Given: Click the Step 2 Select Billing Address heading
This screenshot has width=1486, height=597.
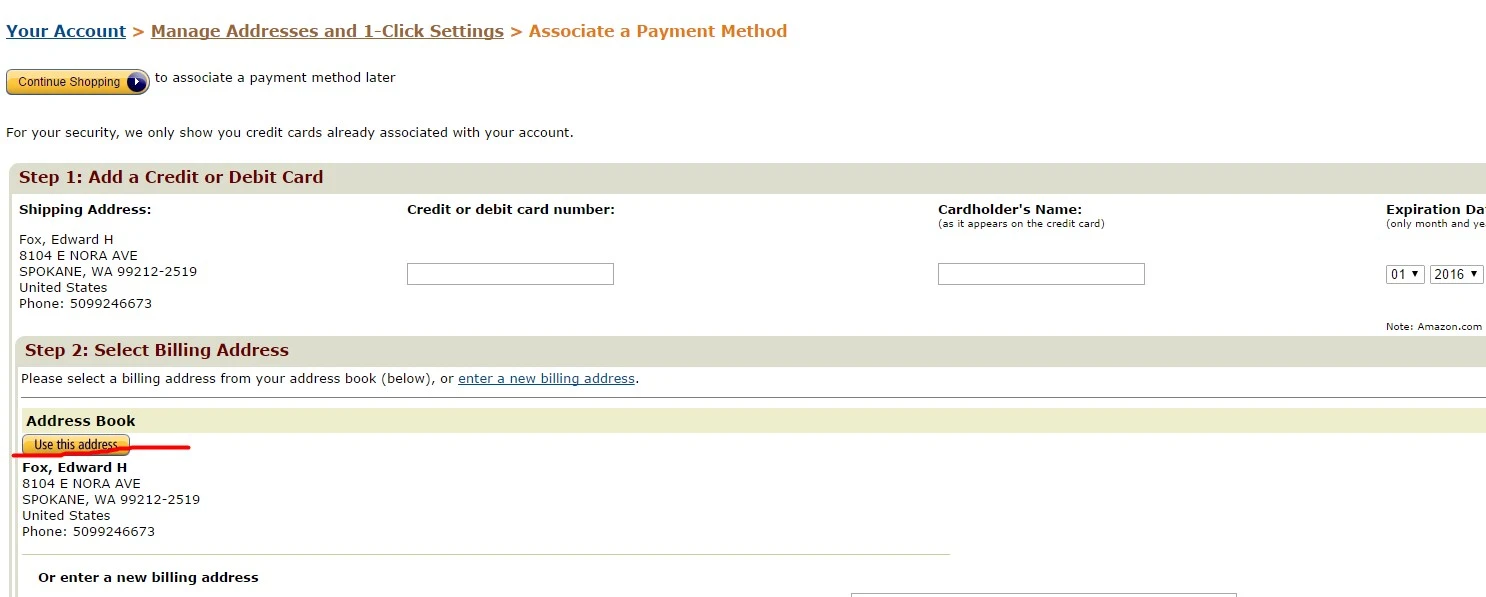Looking at the screenshot, I should point(157,350).
